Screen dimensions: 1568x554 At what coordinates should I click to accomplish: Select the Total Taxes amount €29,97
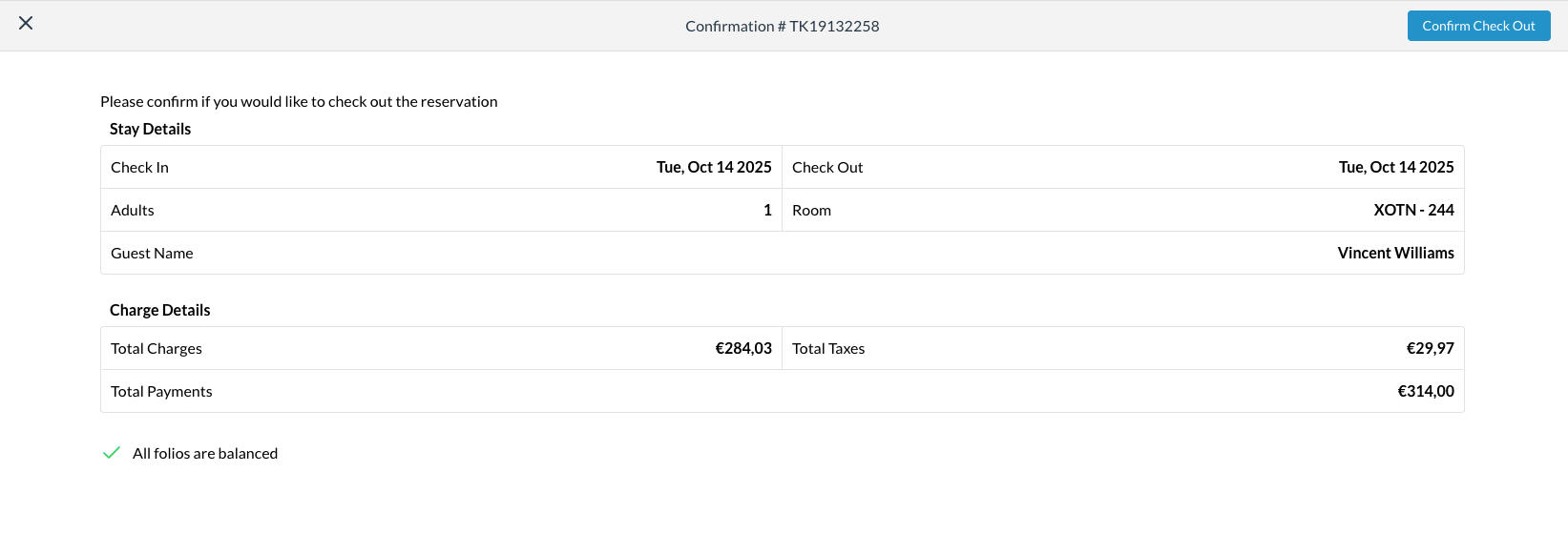(1430, 348)
